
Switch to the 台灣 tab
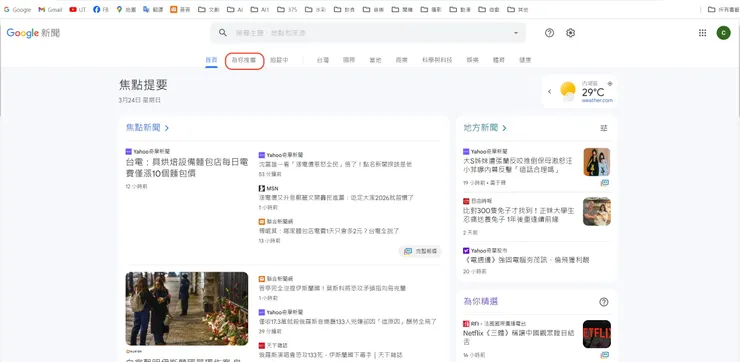[323, 60]
